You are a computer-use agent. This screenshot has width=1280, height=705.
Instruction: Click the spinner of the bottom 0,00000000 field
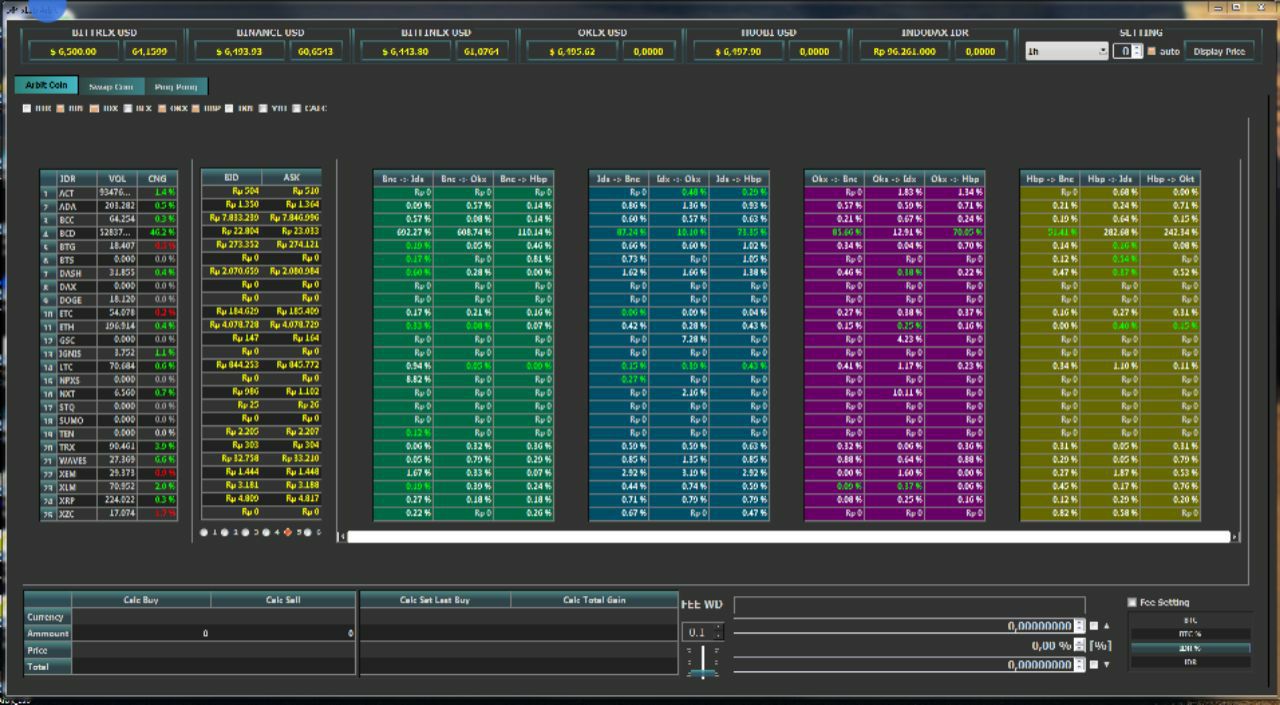click(1079, 664)
